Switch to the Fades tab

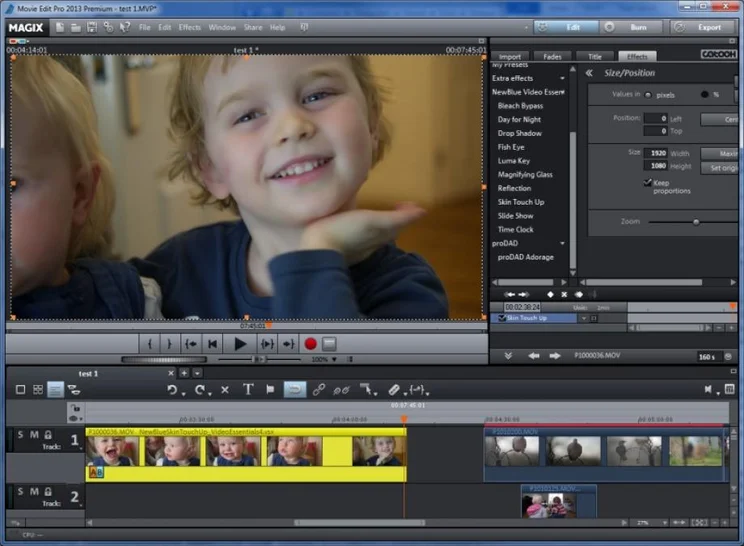(552, 57)
